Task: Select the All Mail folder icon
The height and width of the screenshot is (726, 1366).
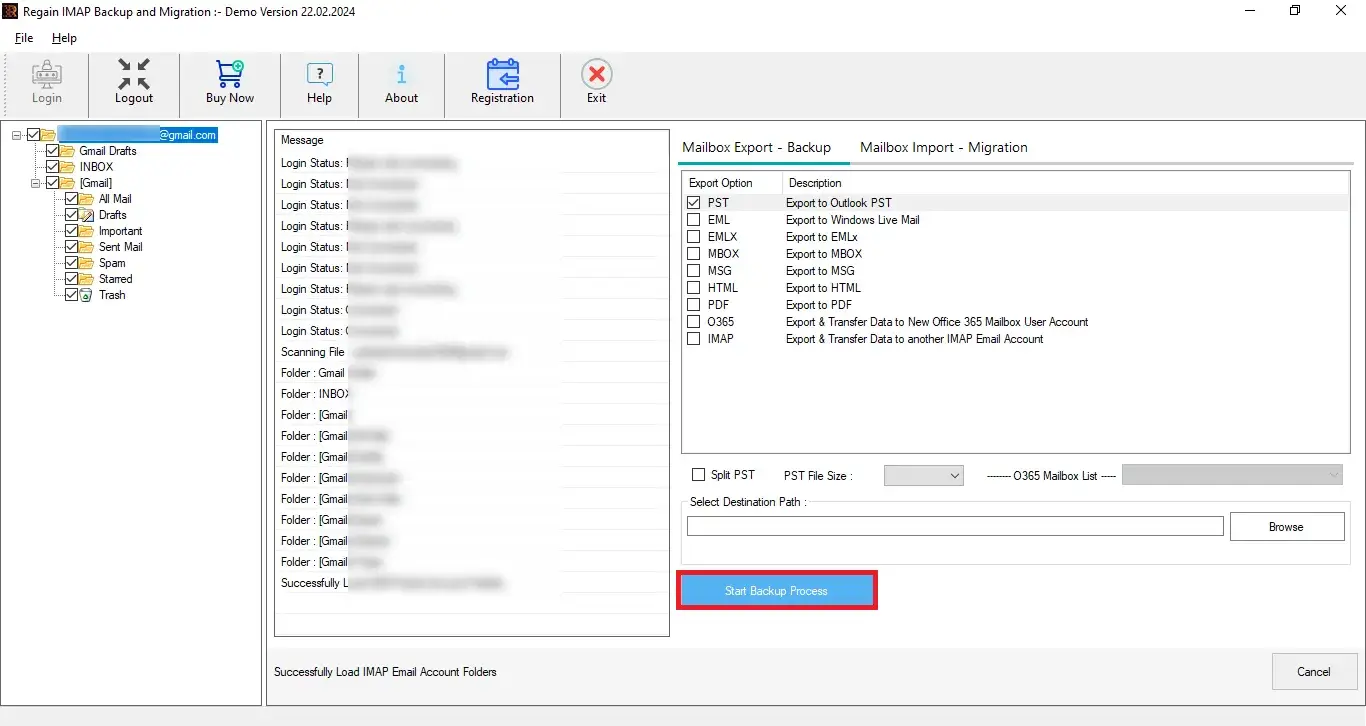Action: coord(87,199)
